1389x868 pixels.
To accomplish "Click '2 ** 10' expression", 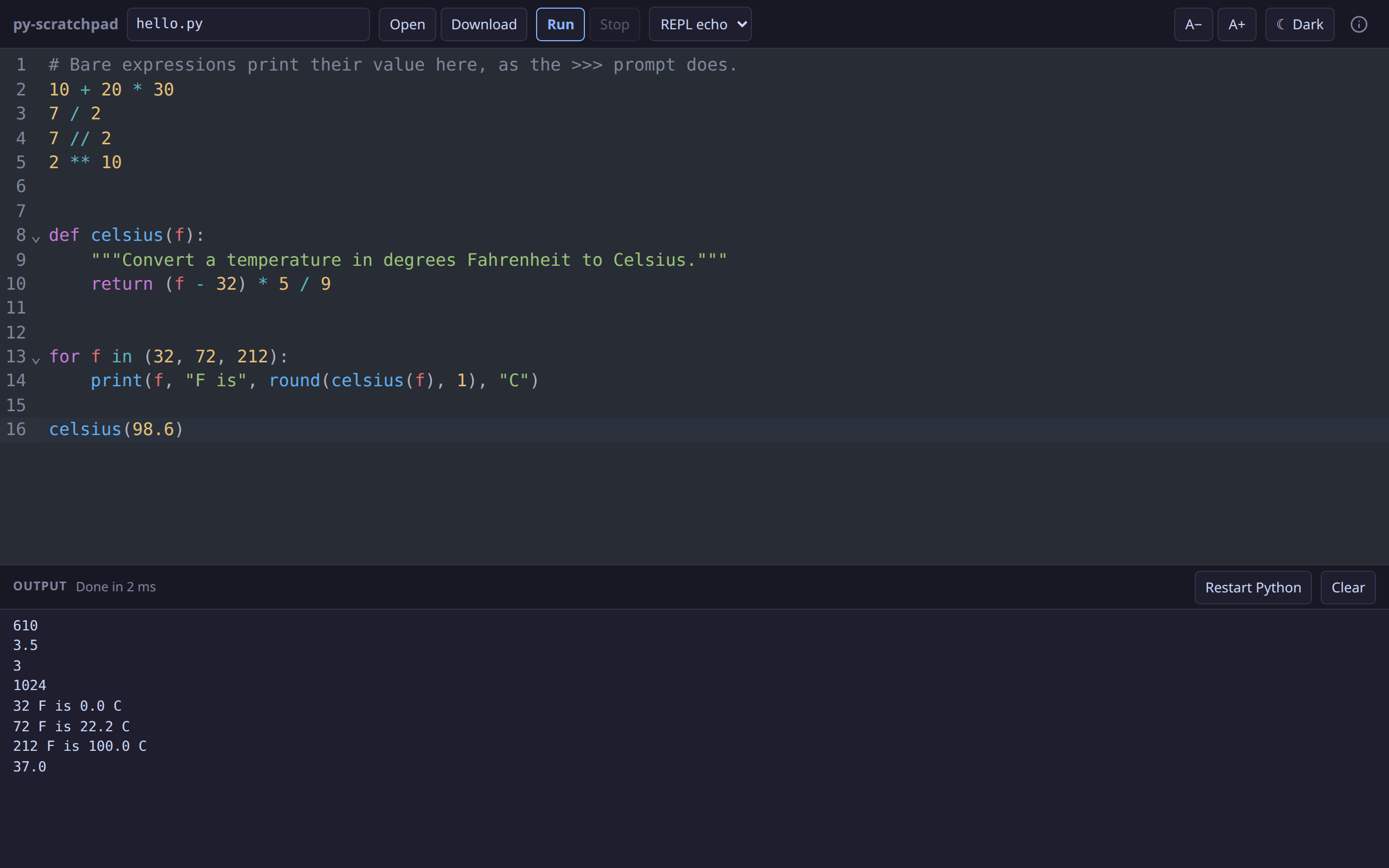I will [x=85, y=162].
